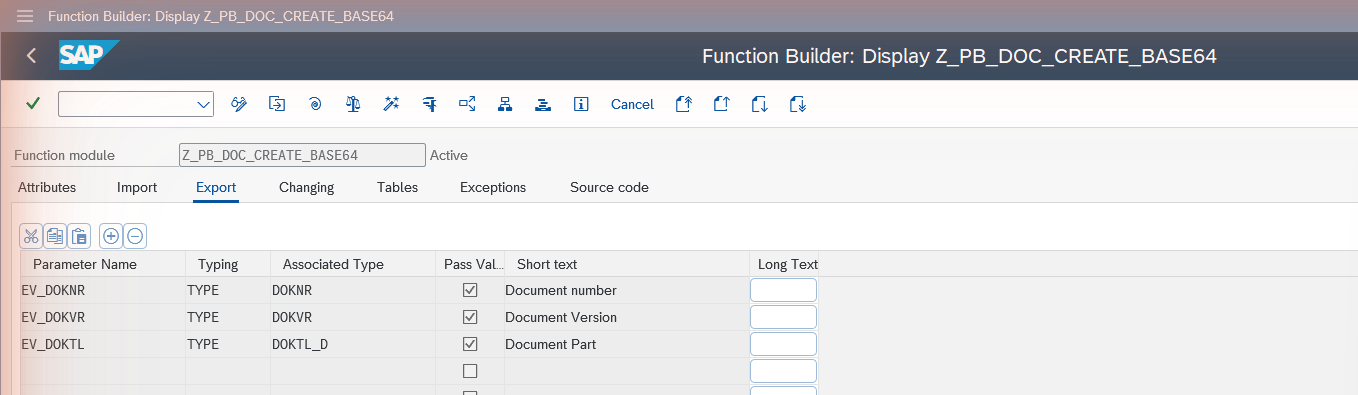Click the TYPE typing cell for EV_DOKTL
The height and width of the screenshot is (395, 1358).
click(228, 344)
